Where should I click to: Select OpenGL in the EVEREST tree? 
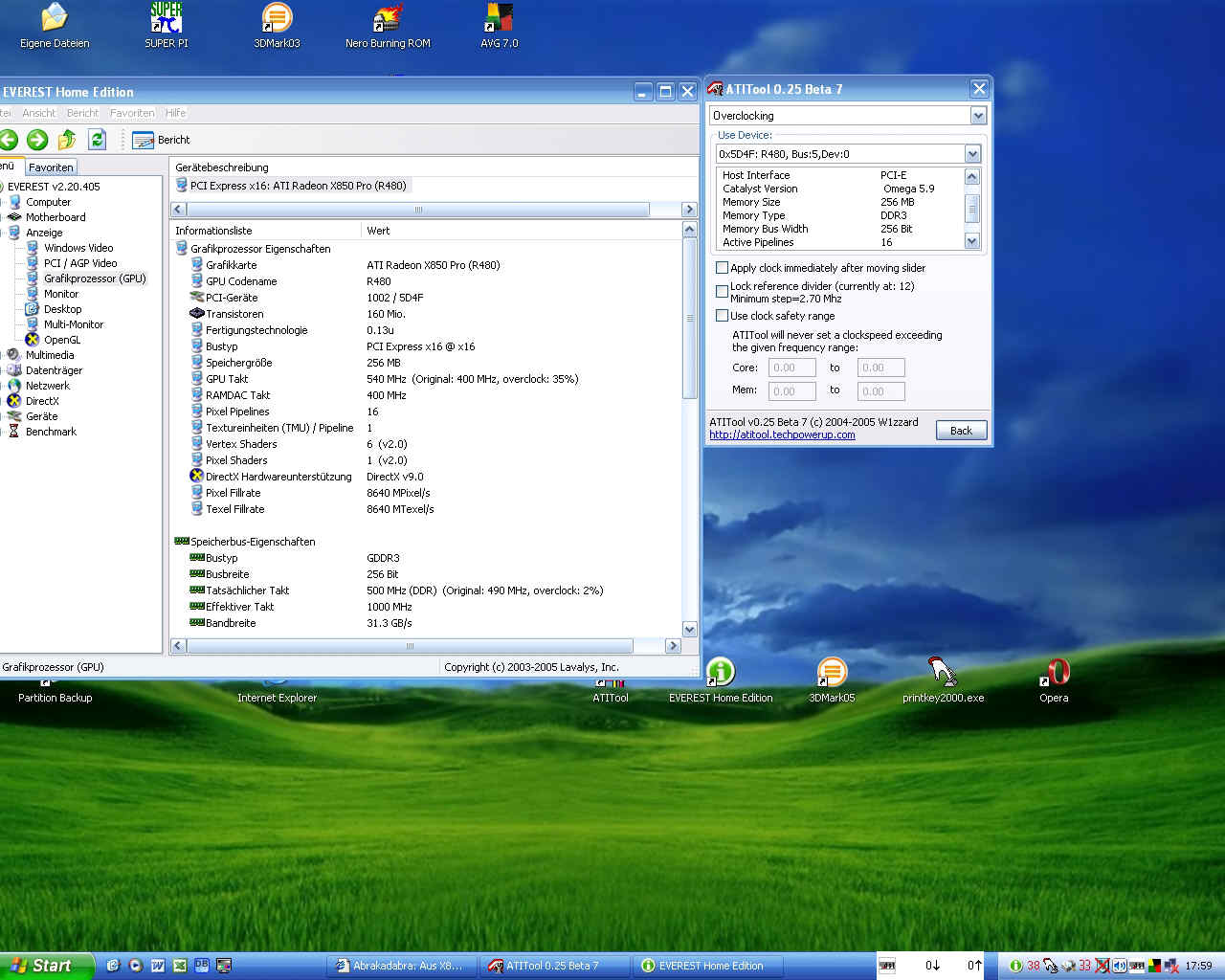[62, 340]
